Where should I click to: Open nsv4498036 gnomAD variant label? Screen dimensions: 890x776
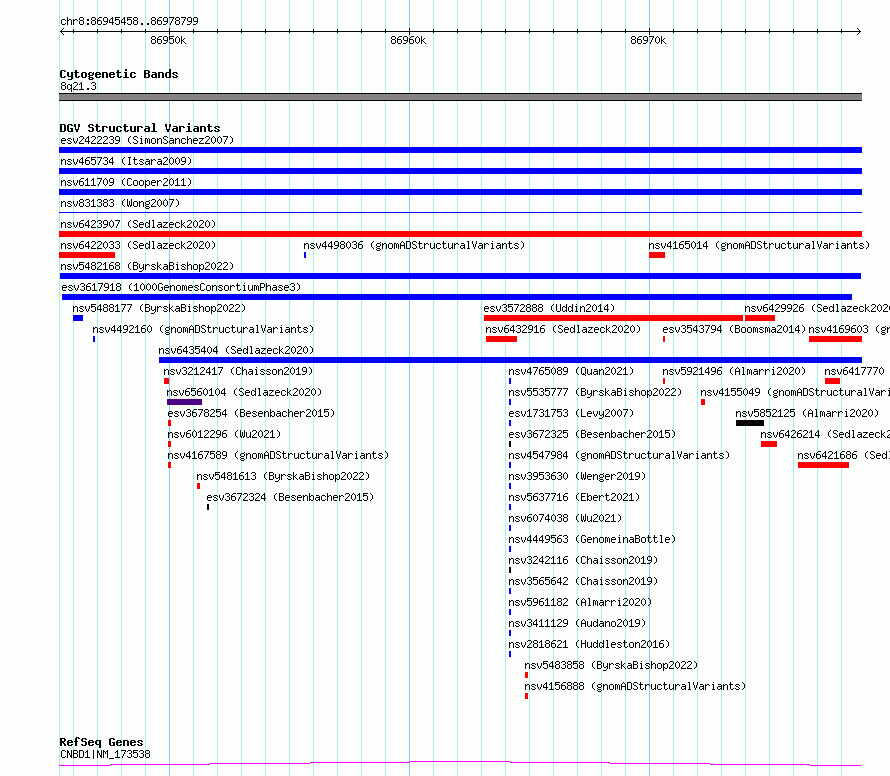414,245
